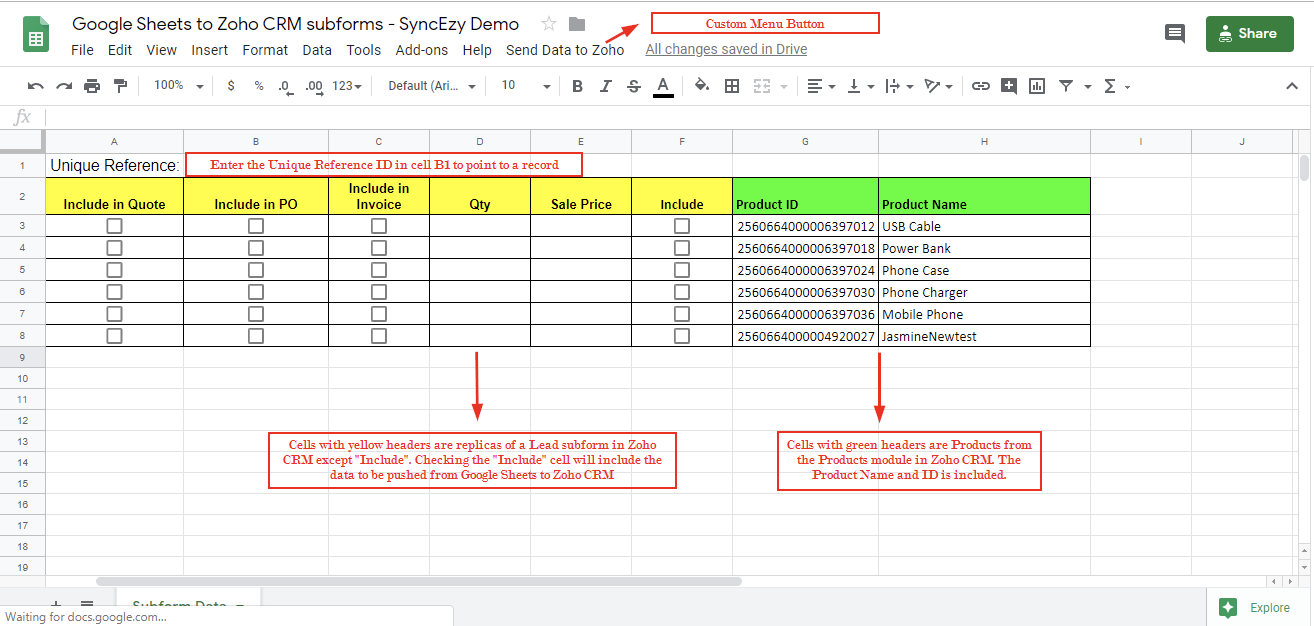Check Include in Quote for USB Cable
The image size is (1314, 626).
coord(114,226)
